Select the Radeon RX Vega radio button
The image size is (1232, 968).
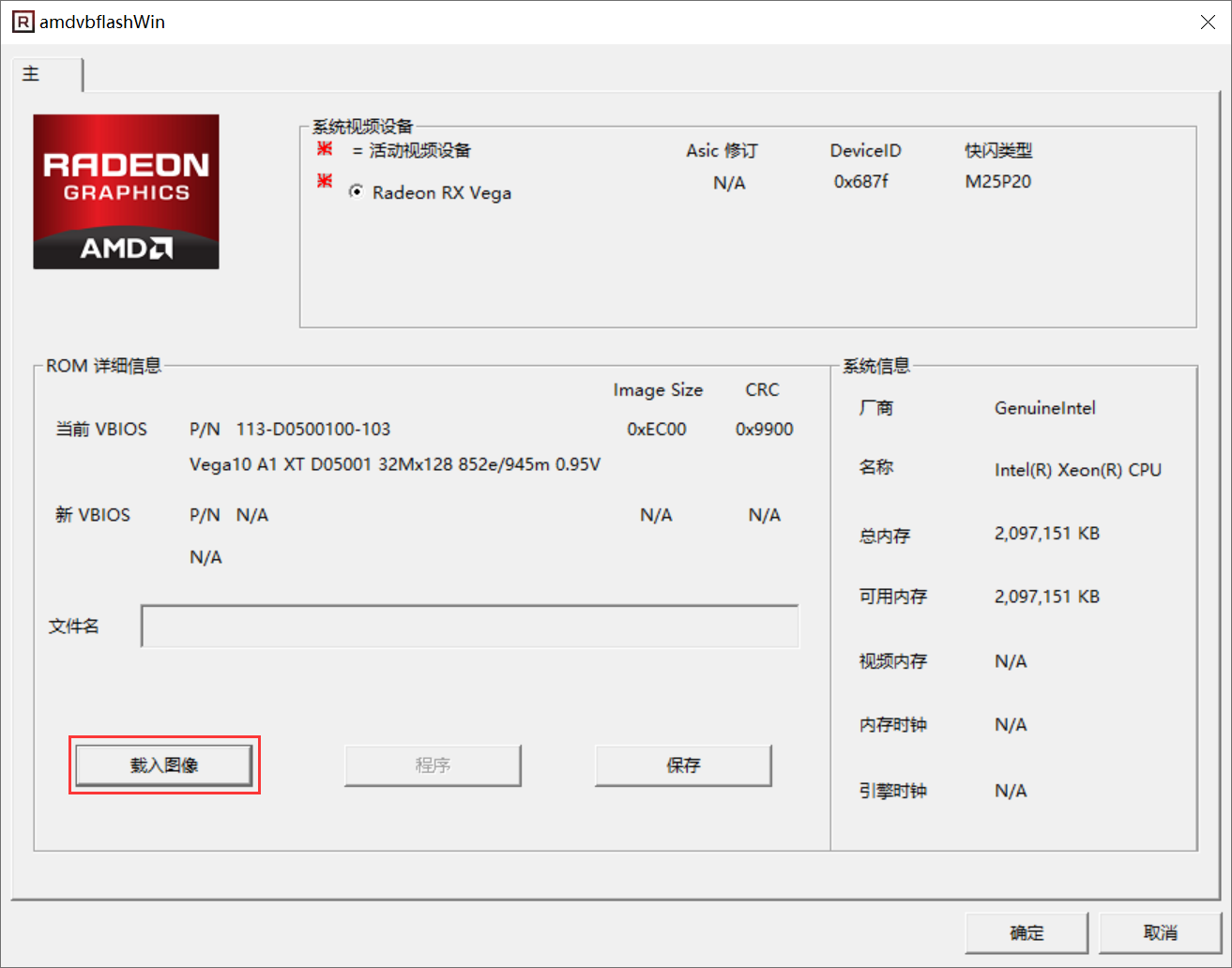[357, 191]
